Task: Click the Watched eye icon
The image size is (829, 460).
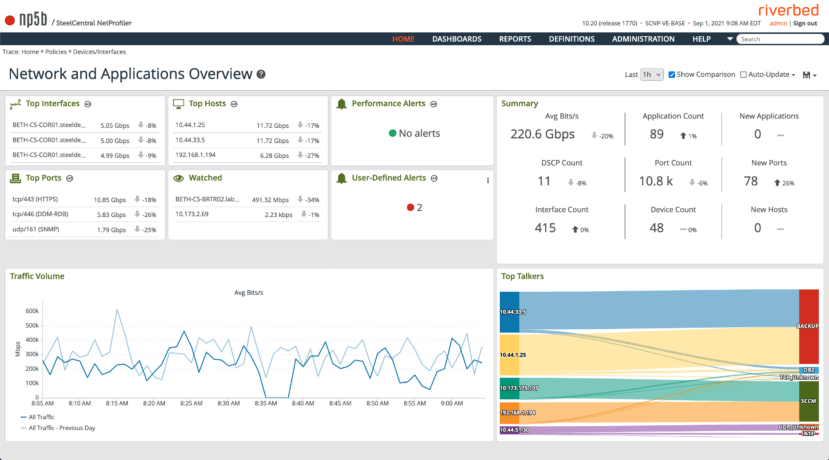Action: tap(179, 179)
